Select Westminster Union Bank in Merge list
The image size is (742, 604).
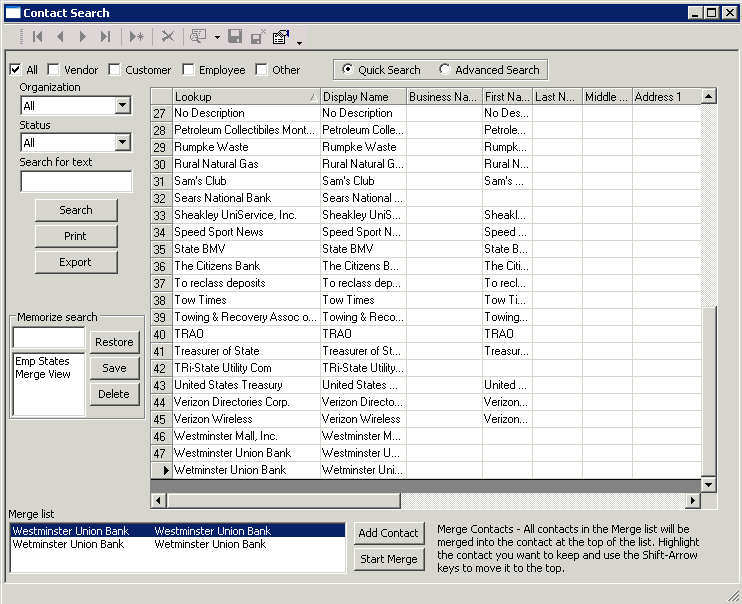177,531
